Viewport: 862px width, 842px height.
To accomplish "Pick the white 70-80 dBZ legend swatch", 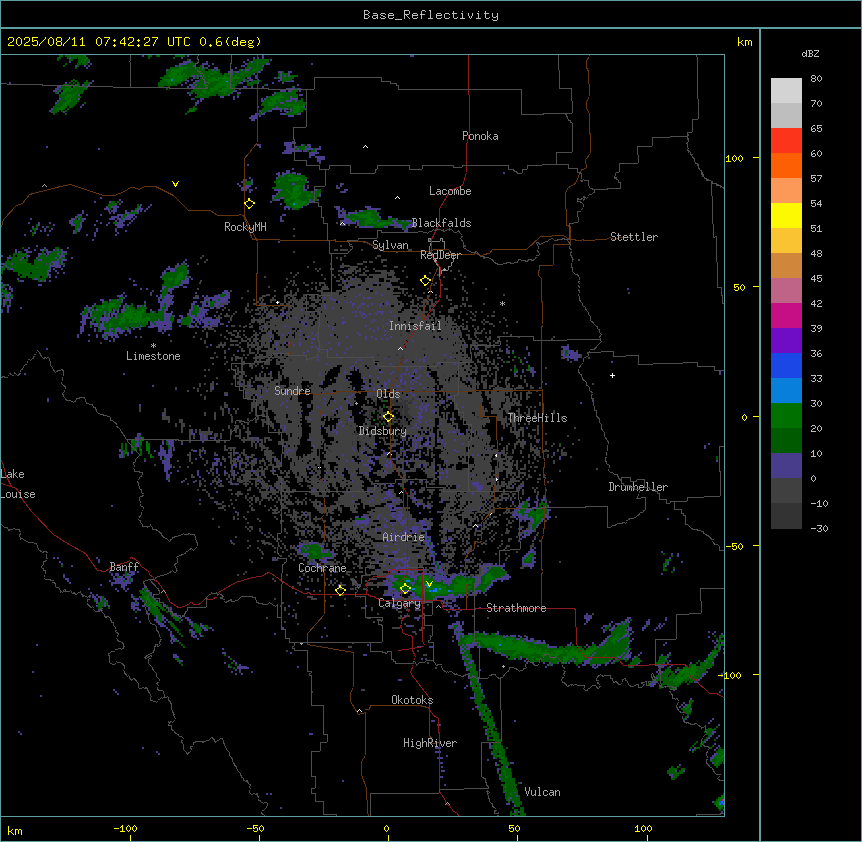I will click(x=786, y=91).
